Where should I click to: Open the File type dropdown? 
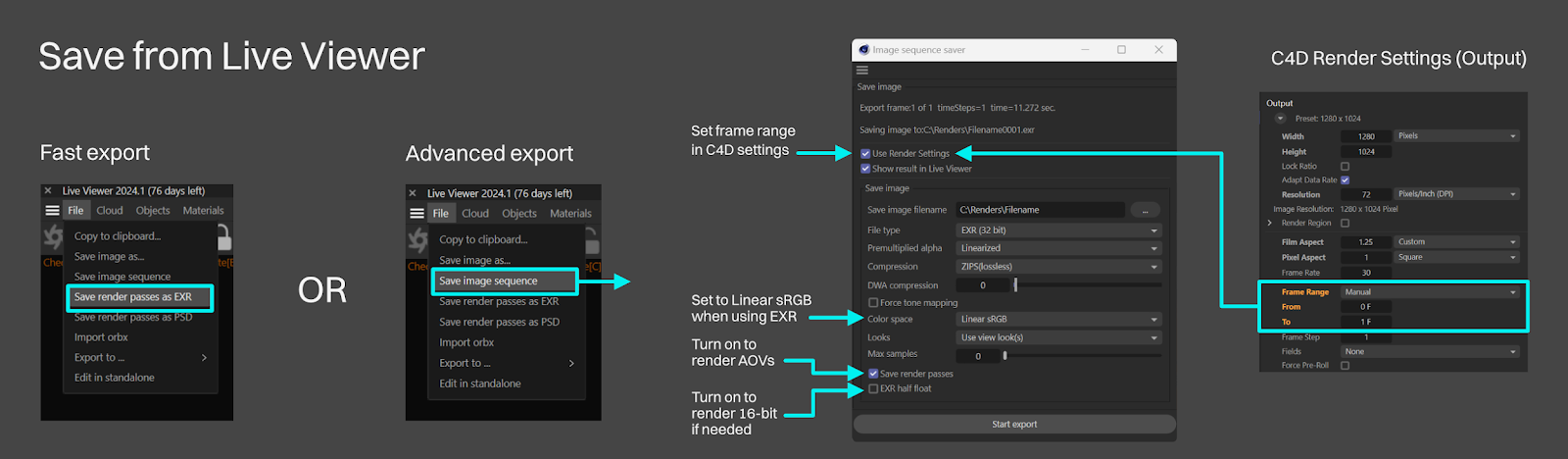pos(1058,230)
